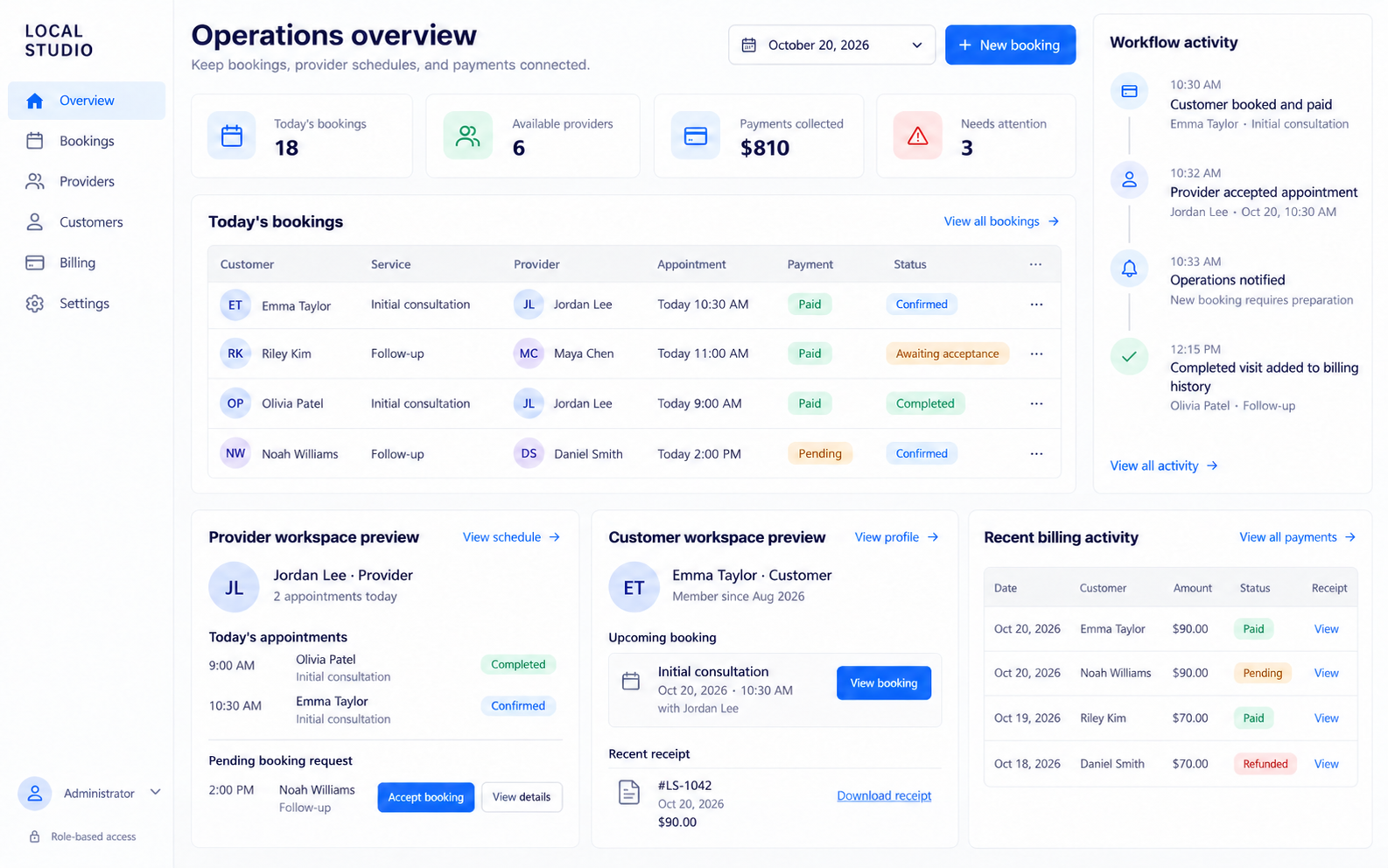Click the card icon for Customer booked and paid
This screenshot has height=868, width=1388.
coord(1129,91)
